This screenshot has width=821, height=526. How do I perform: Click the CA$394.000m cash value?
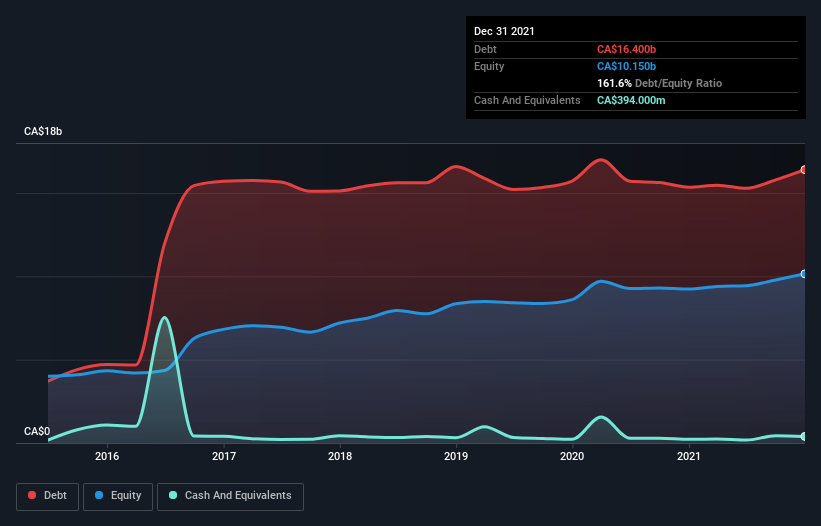pyautogui.click(x=631, y=100)
